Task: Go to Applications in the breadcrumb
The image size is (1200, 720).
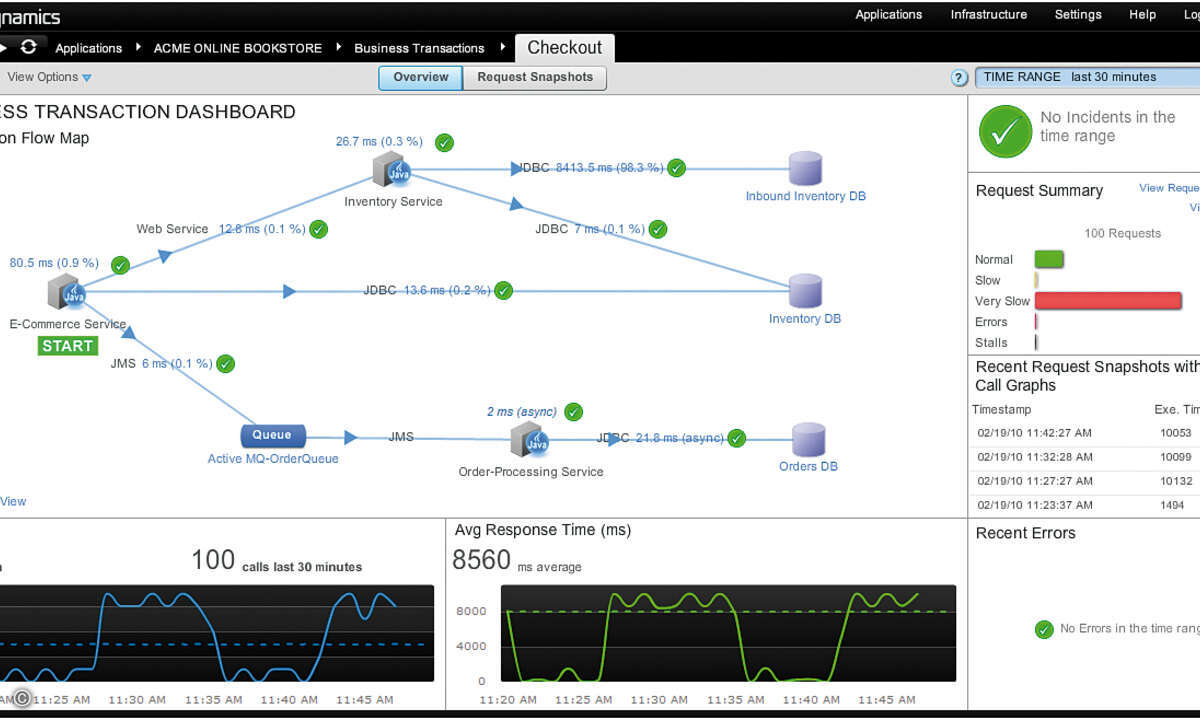Action: [88, 48]
